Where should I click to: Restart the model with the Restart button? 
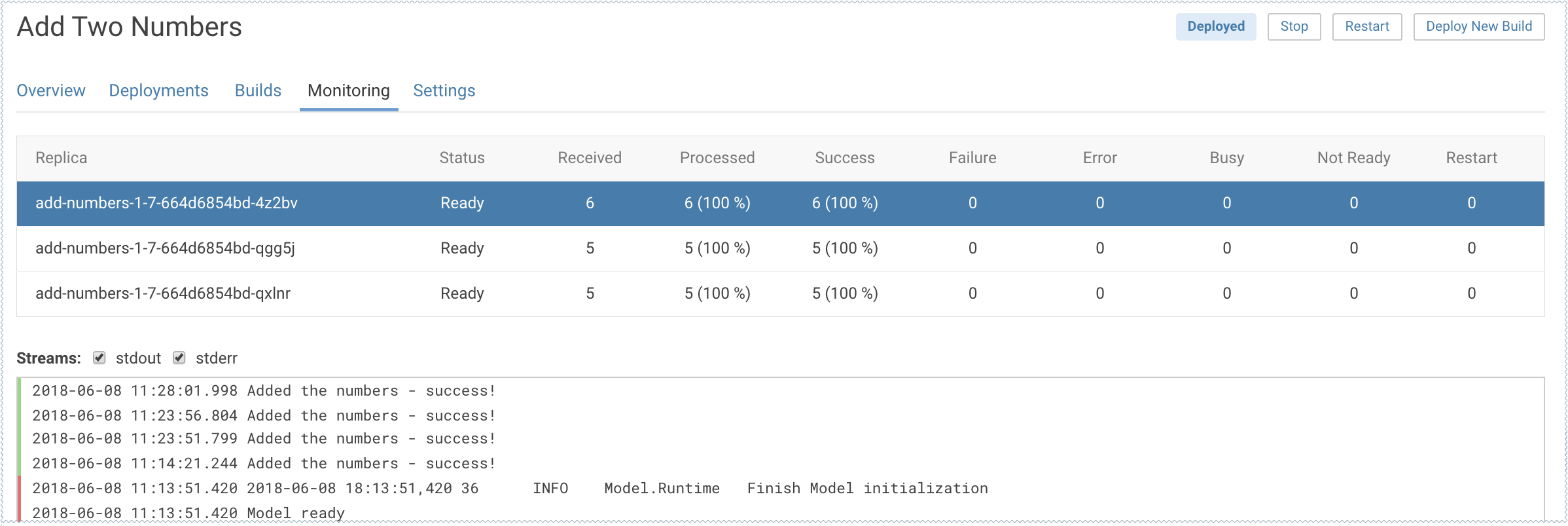click(x=1366, y=27)
